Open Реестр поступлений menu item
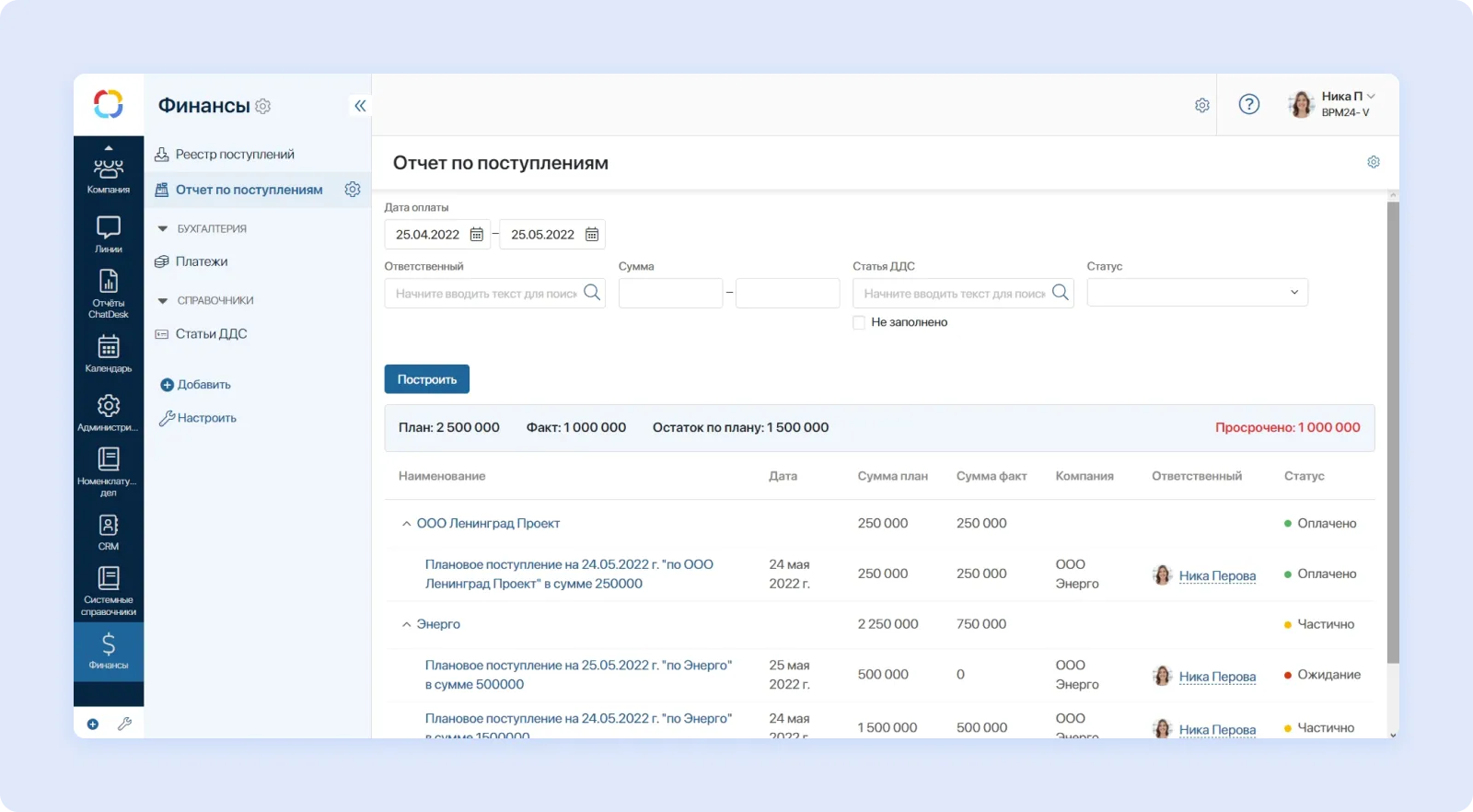1473x812 pixels. click(x=235, y=155)
